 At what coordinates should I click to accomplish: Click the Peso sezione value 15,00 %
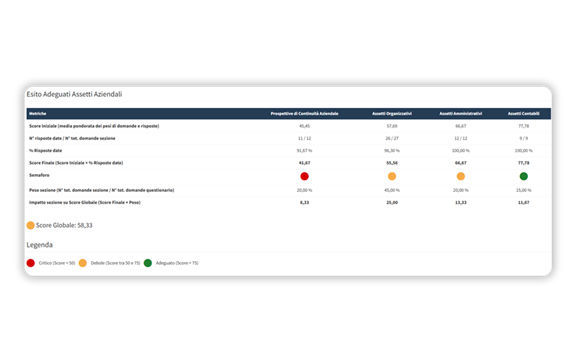click(x=524, y=190)
